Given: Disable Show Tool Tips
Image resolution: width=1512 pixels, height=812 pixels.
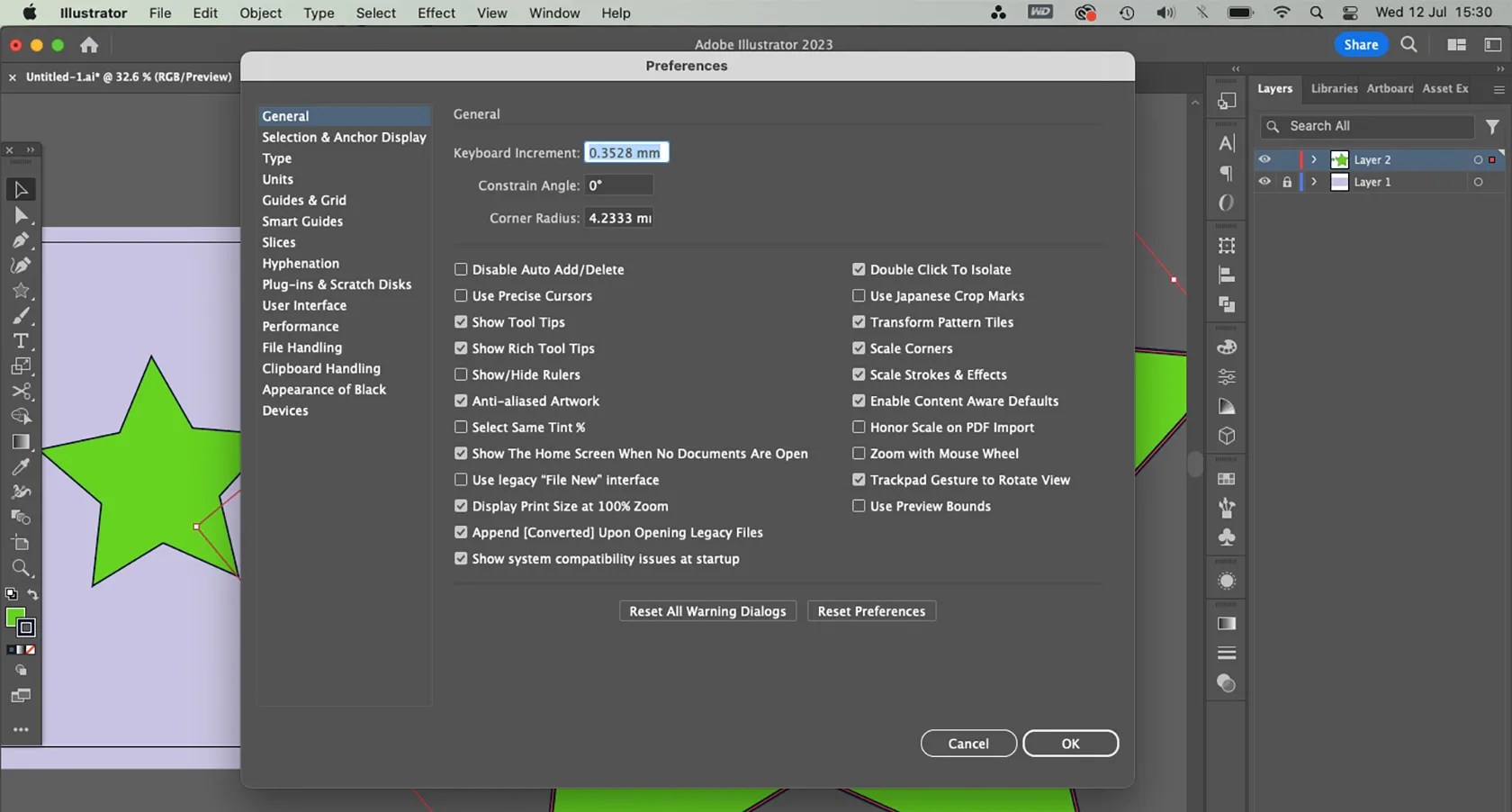Looking at the screenshot, I should (460, 321).
